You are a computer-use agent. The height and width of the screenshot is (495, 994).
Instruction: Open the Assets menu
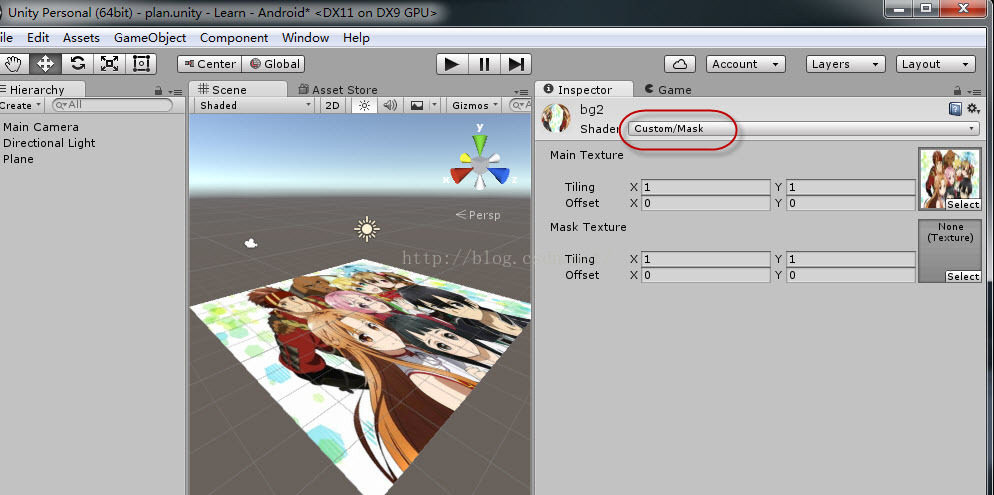(81, 38)
